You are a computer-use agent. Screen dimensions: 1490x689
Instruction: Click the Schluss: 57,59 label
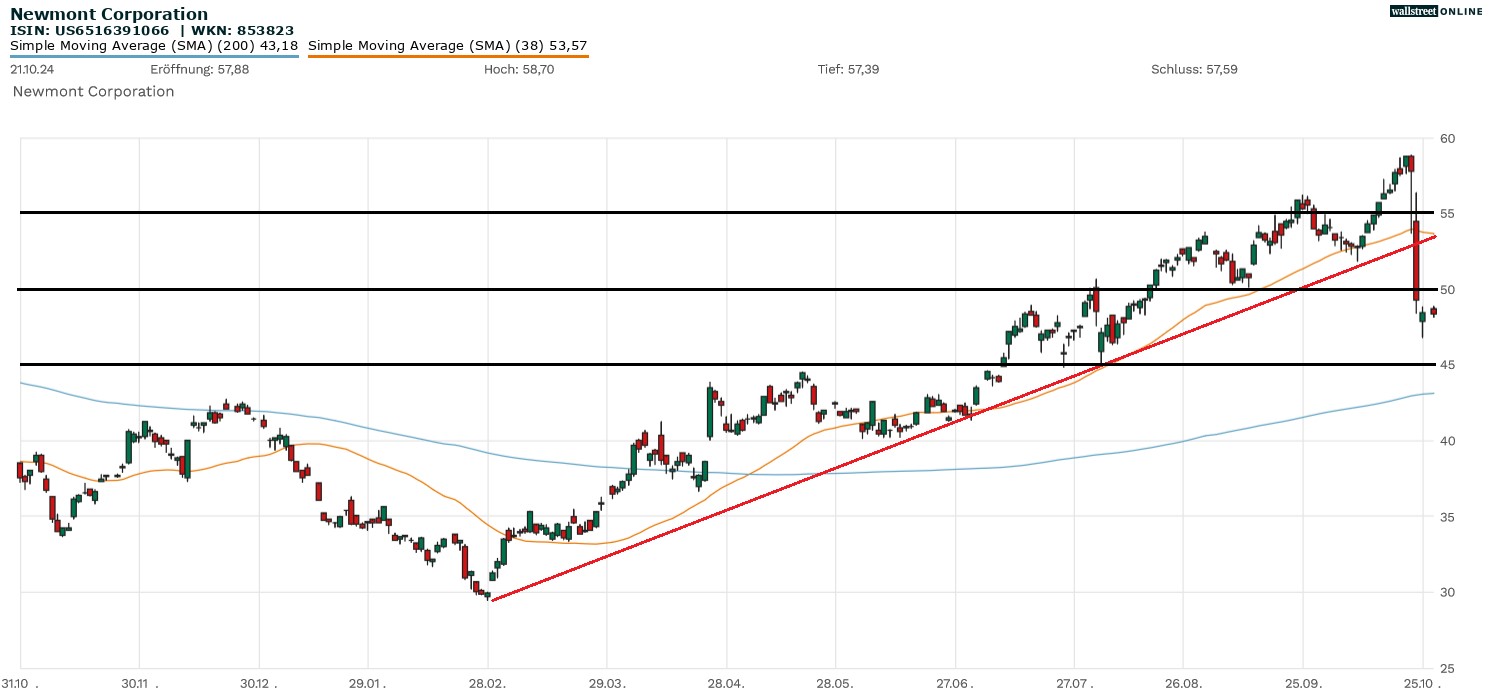click(x=1194, y=69)
